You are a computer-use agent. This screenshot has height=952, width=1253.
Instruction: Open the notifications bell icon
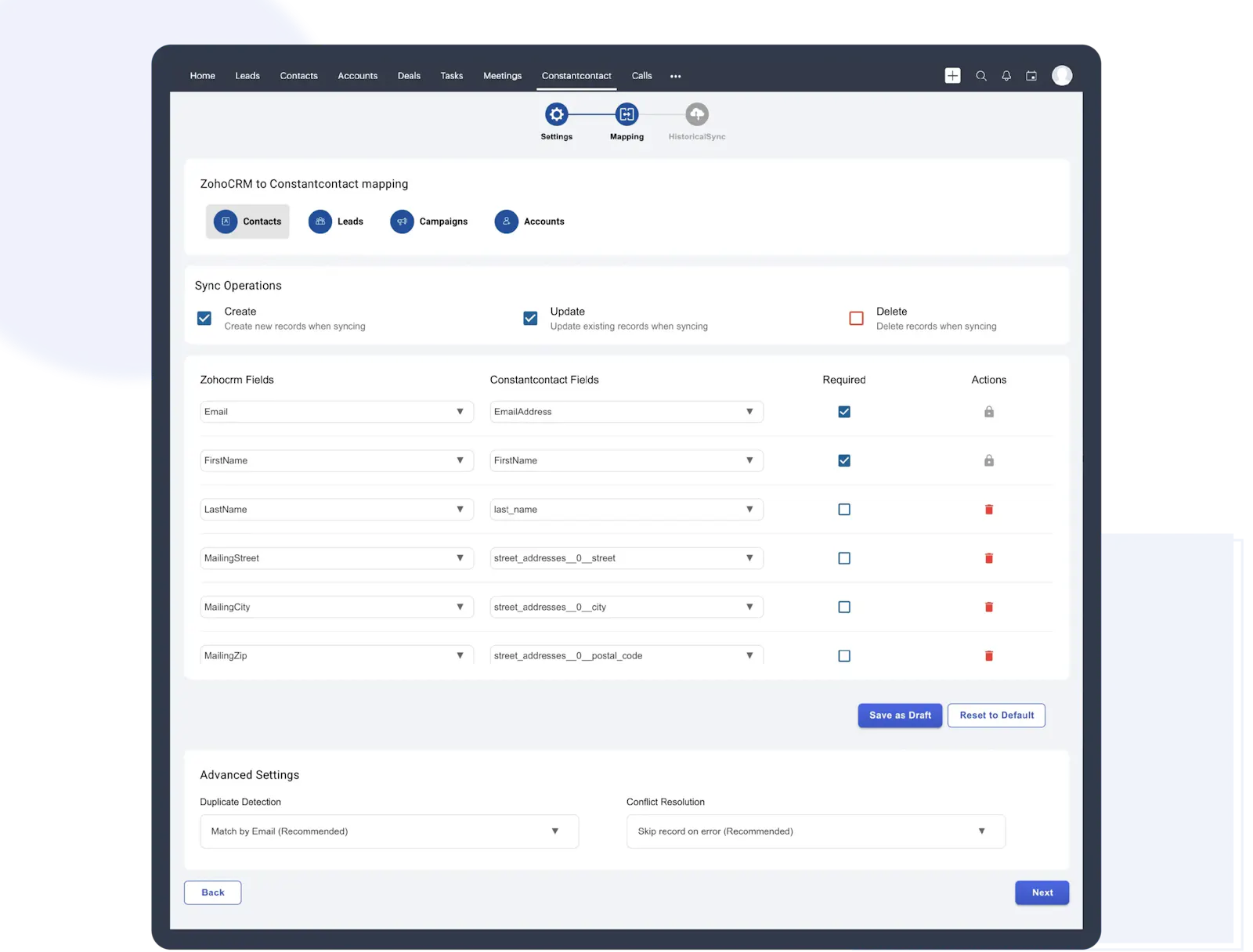point(1006,76)
